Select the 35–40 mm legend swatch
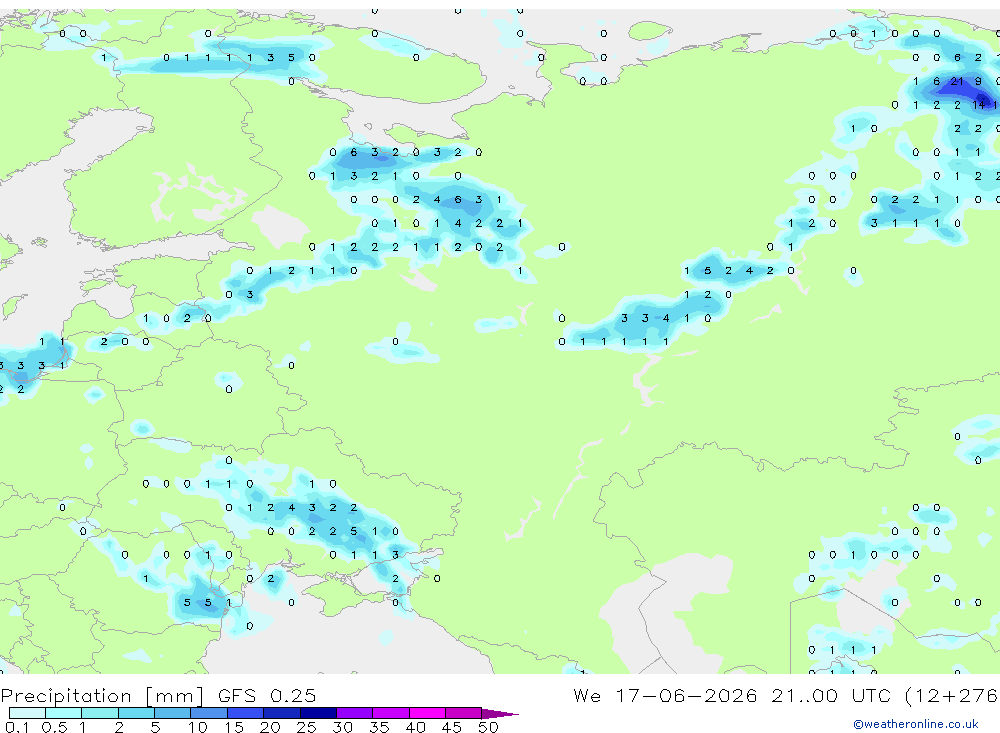The image size is (1000, 733). 391,713
